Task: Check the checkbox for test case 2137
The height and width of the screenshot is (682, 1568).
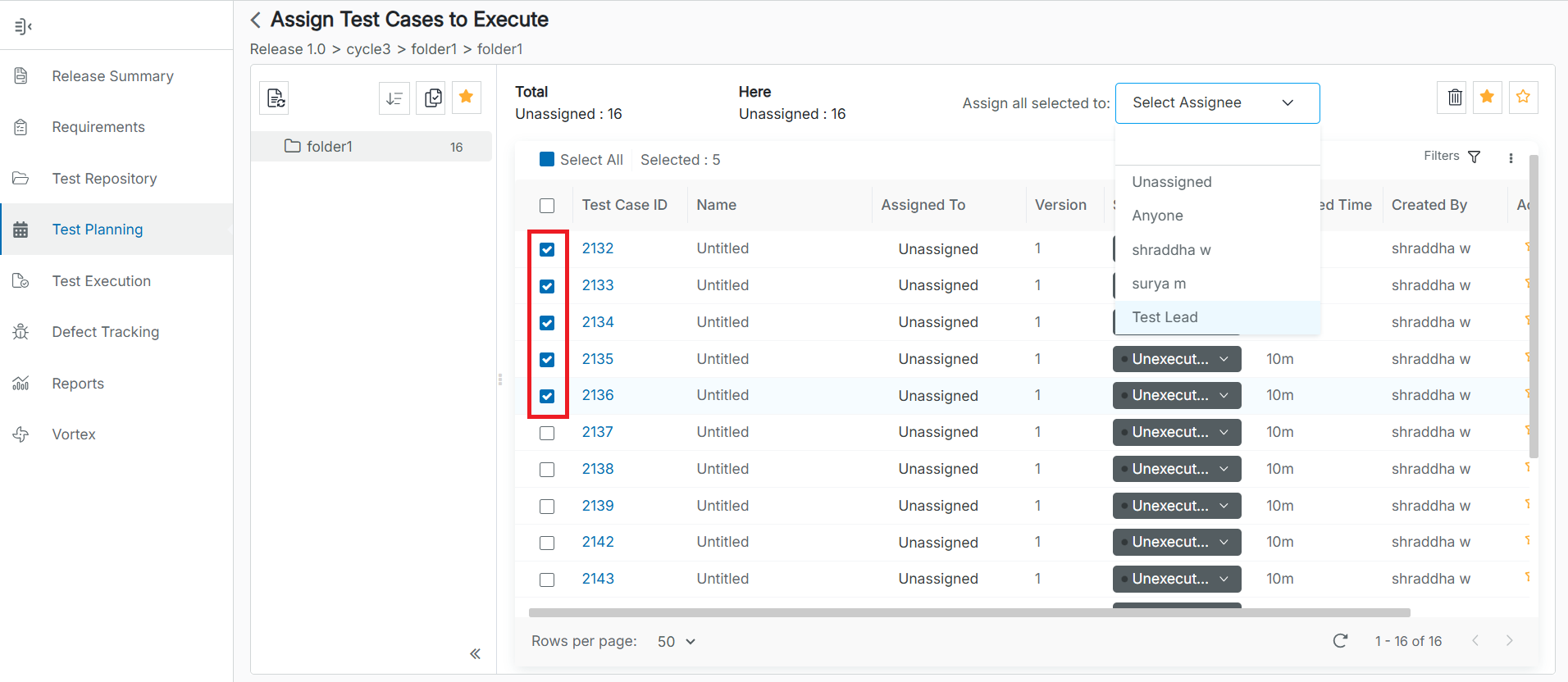Action: point(547,433)
